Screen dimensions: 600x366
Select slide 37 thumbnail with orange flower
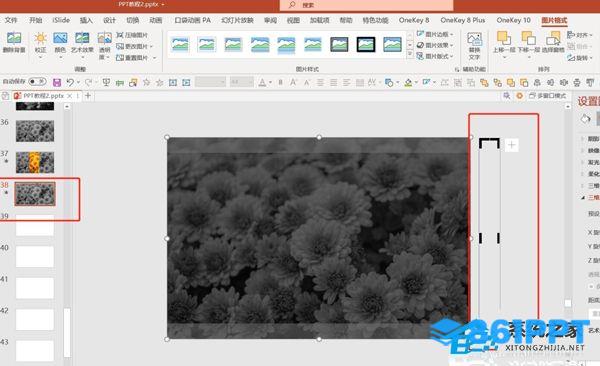click(x=35, y=162)
